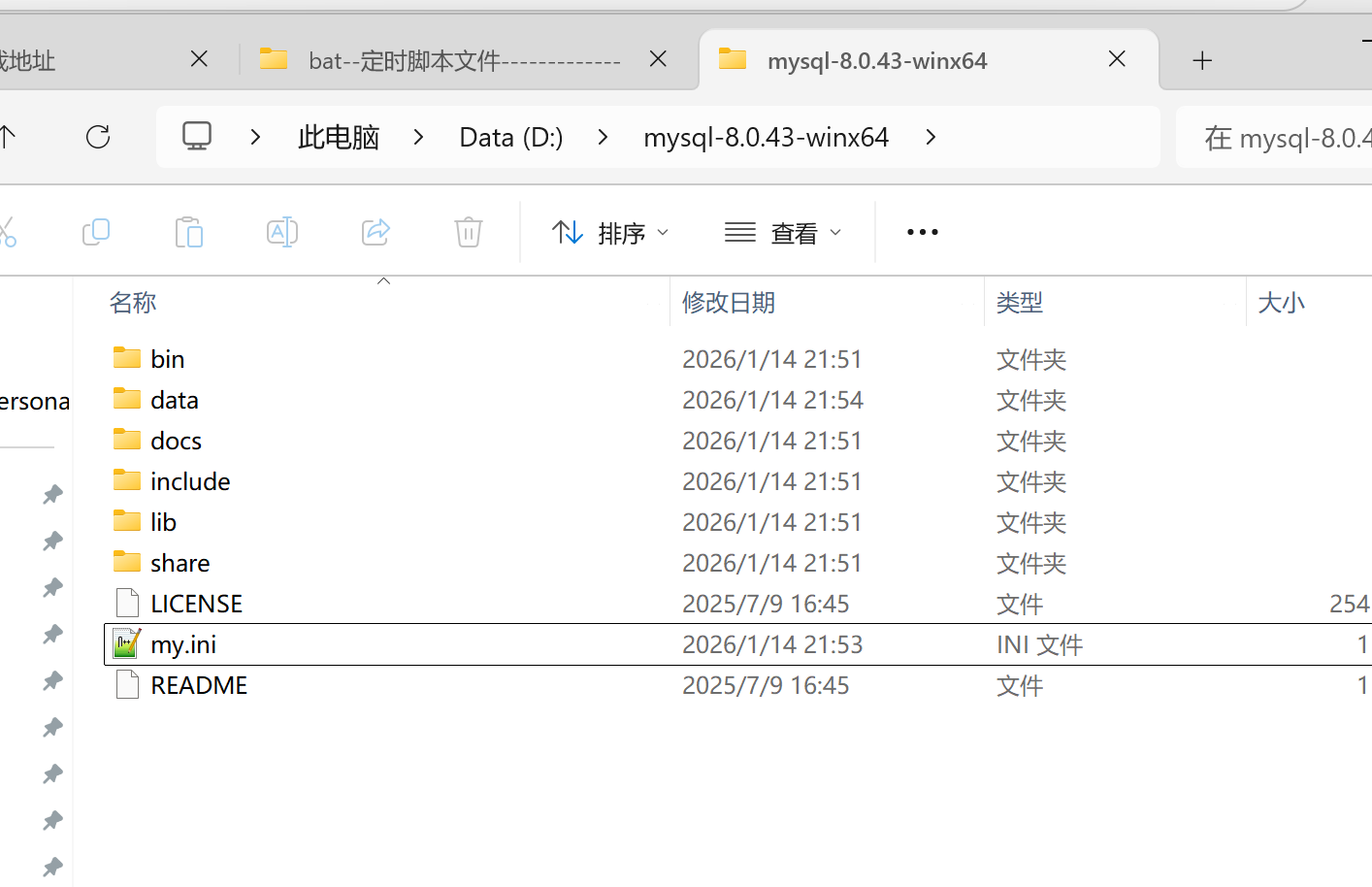
Task: Click 此电脑 in the address bar
Action: 339,137
